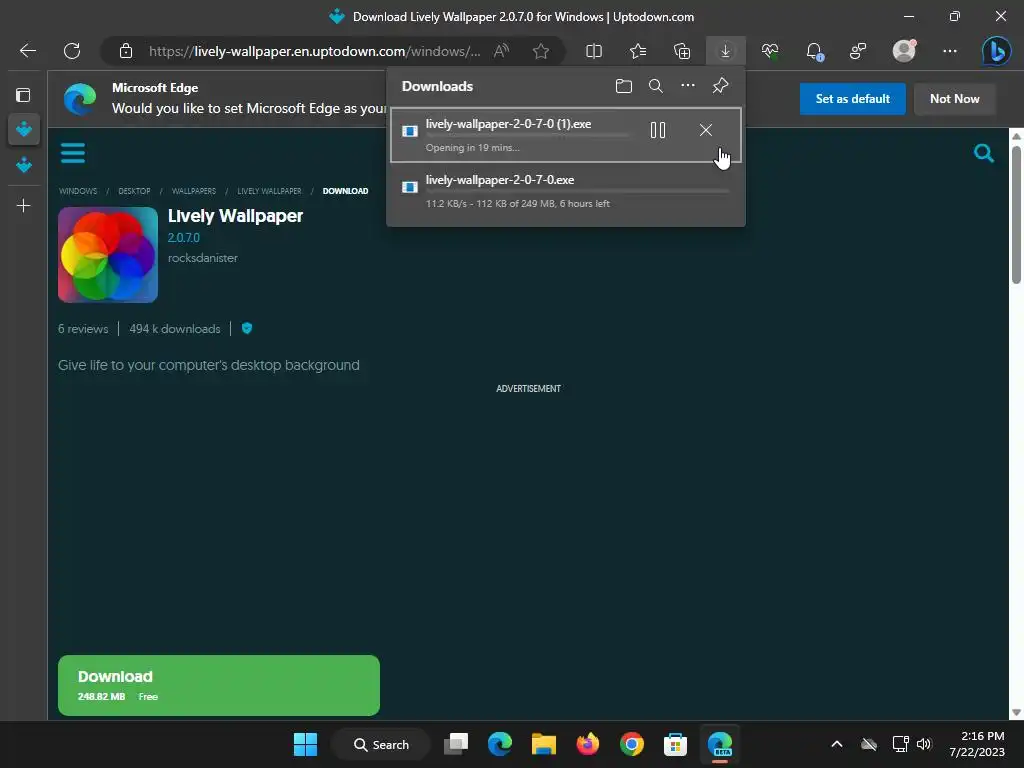Open Uptodown site search magnifier

[x=984, y=153]
